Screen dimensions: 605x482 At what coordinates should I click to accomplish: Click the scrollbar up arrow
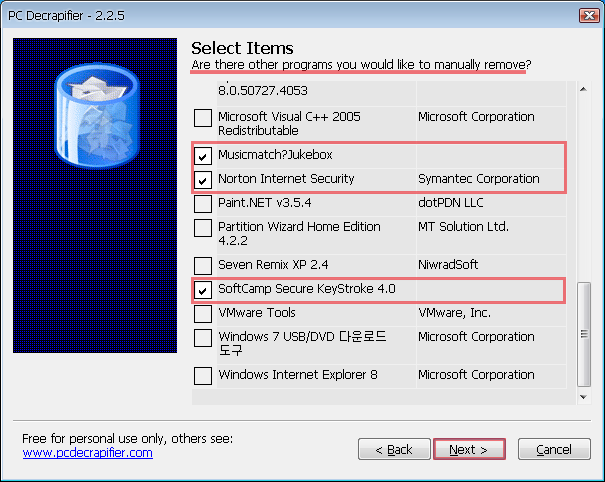(x=583, y=90)
